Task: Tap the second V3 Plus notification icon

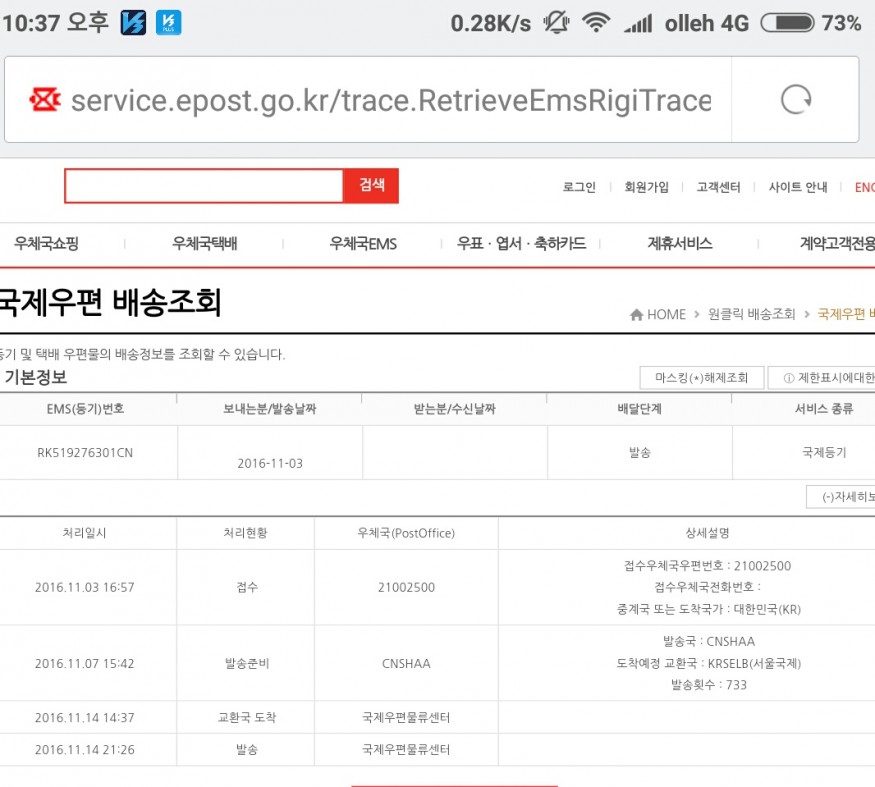Action: coord(170,23)
